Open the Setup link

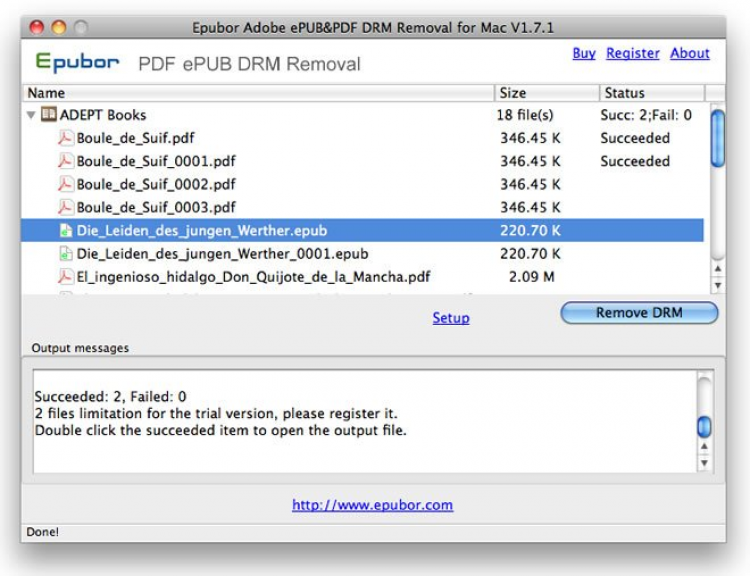tap(450, 318)
